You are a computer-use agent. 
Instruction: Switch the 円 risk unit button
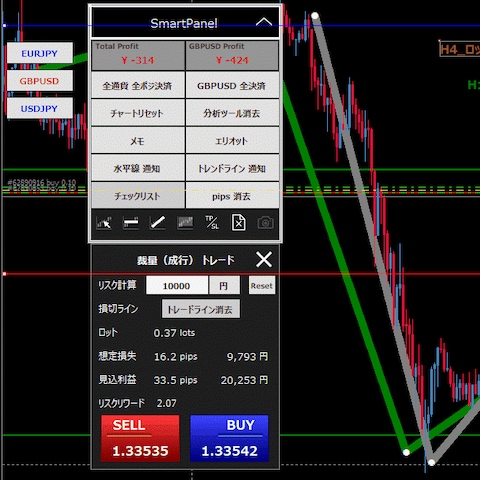(224, 285)
